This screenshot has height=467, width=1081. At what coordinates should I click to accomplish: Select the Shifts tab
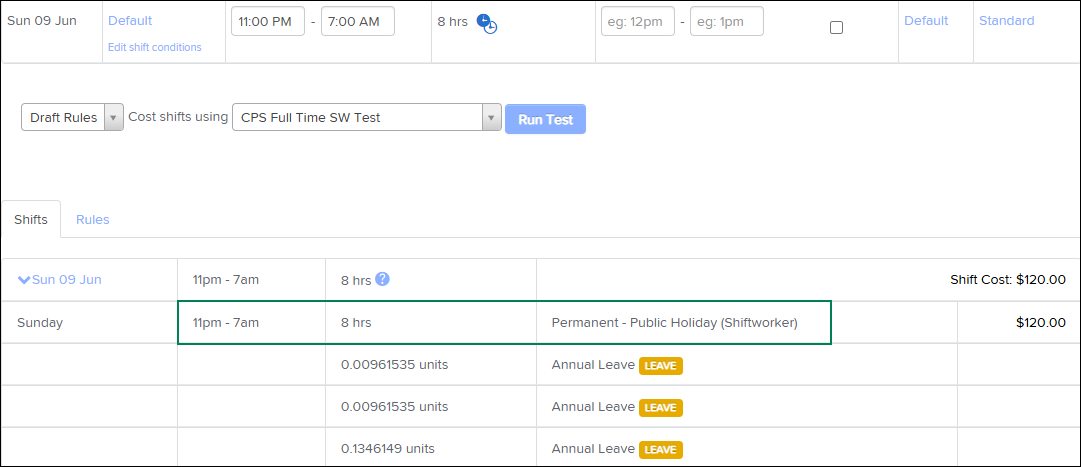pyautogui.click(x=31, y=219)
